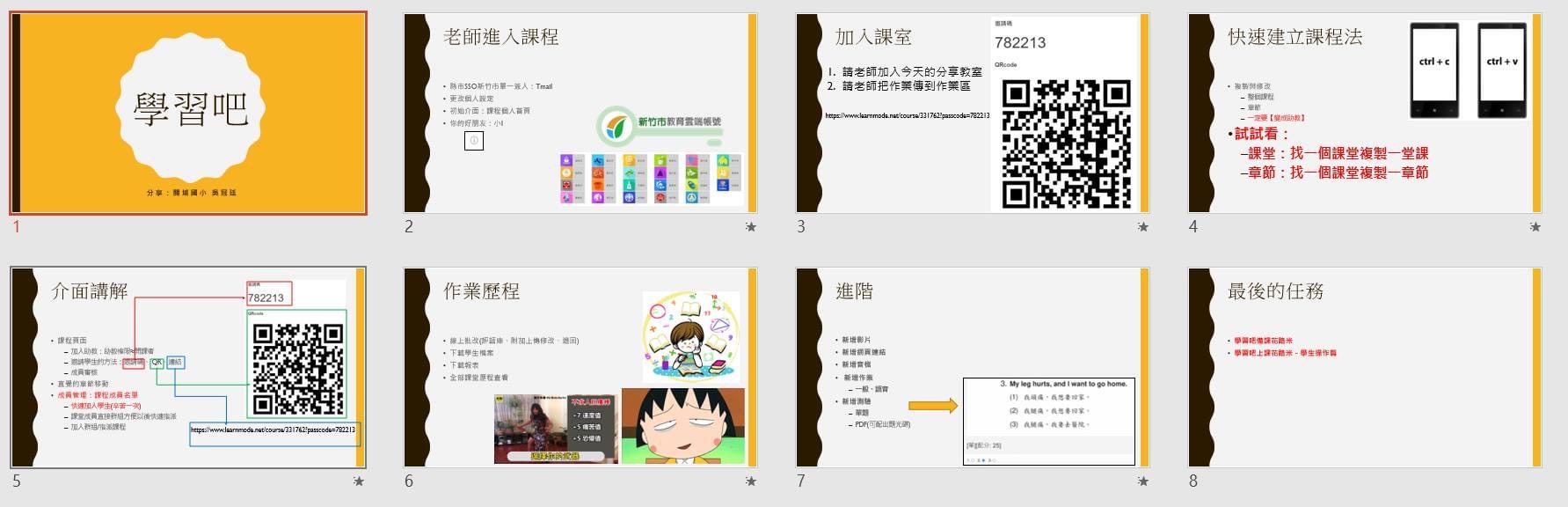The width and height of the screenshot is (1568, 507).
Task: Select the 老師進入課程 slide thumbnail
Action: 580,114
